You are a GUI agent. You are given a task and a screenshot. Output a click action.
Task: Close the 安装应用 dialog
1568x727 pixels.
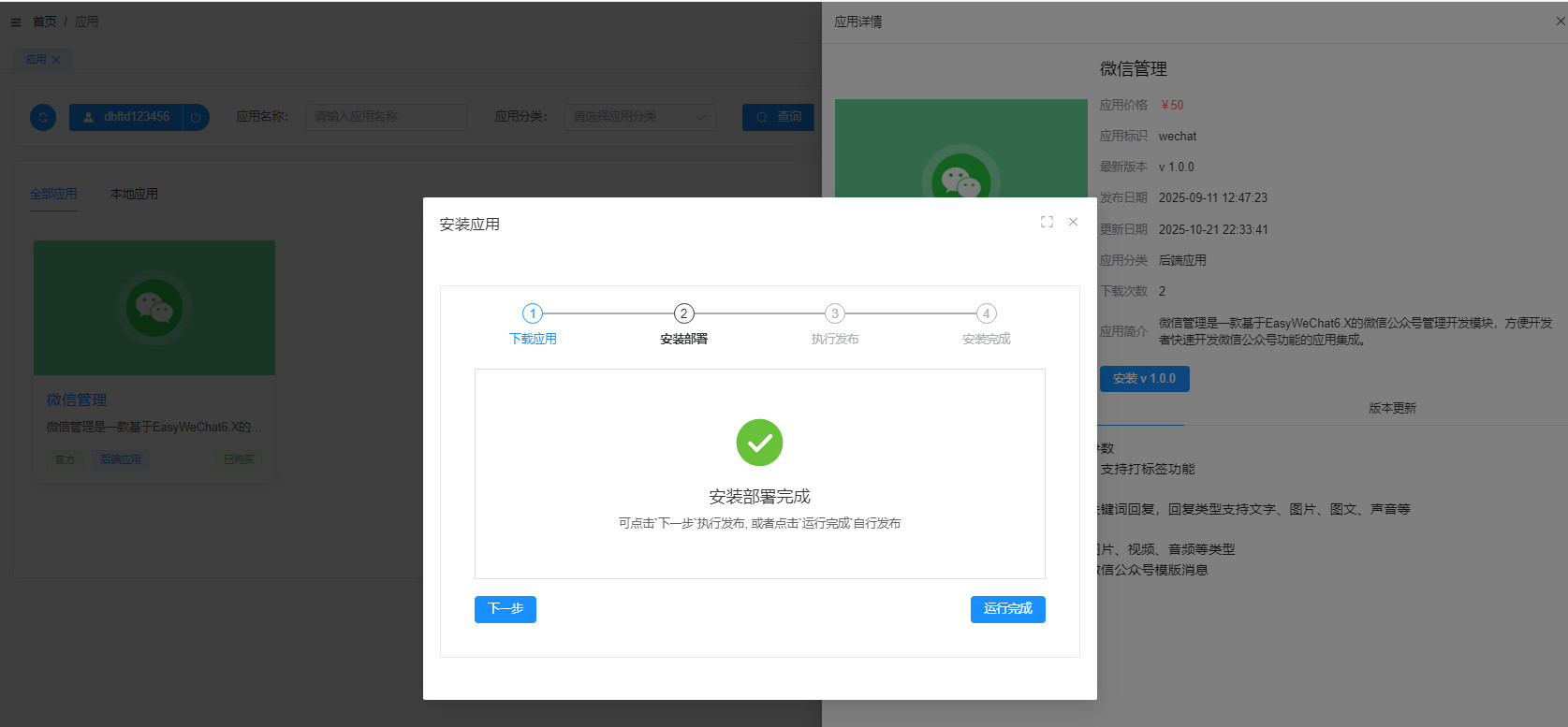1073,222
